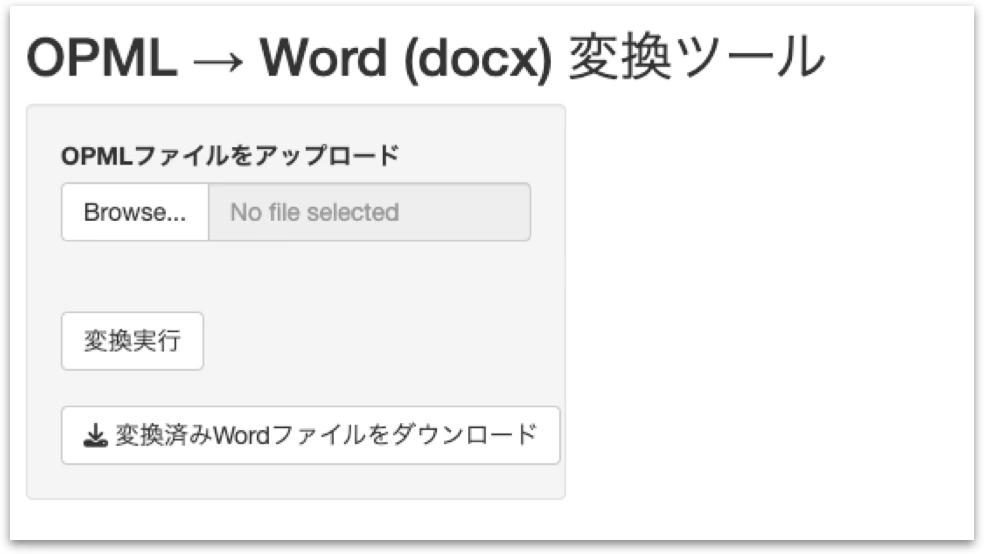Select the 'No file selected' file name field
Screen dimensions: 984x554
(370, 212)
